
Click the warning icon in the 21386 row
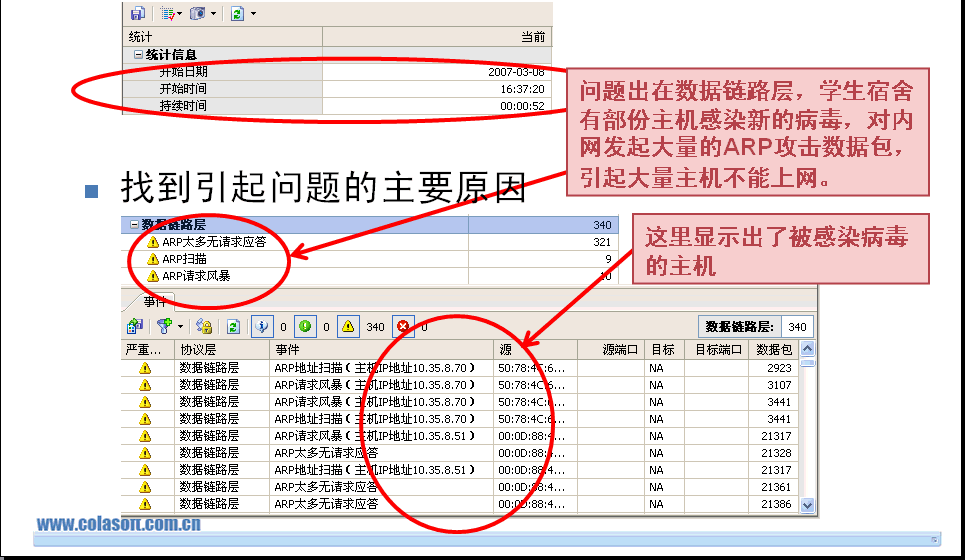[x=145, y=504]
